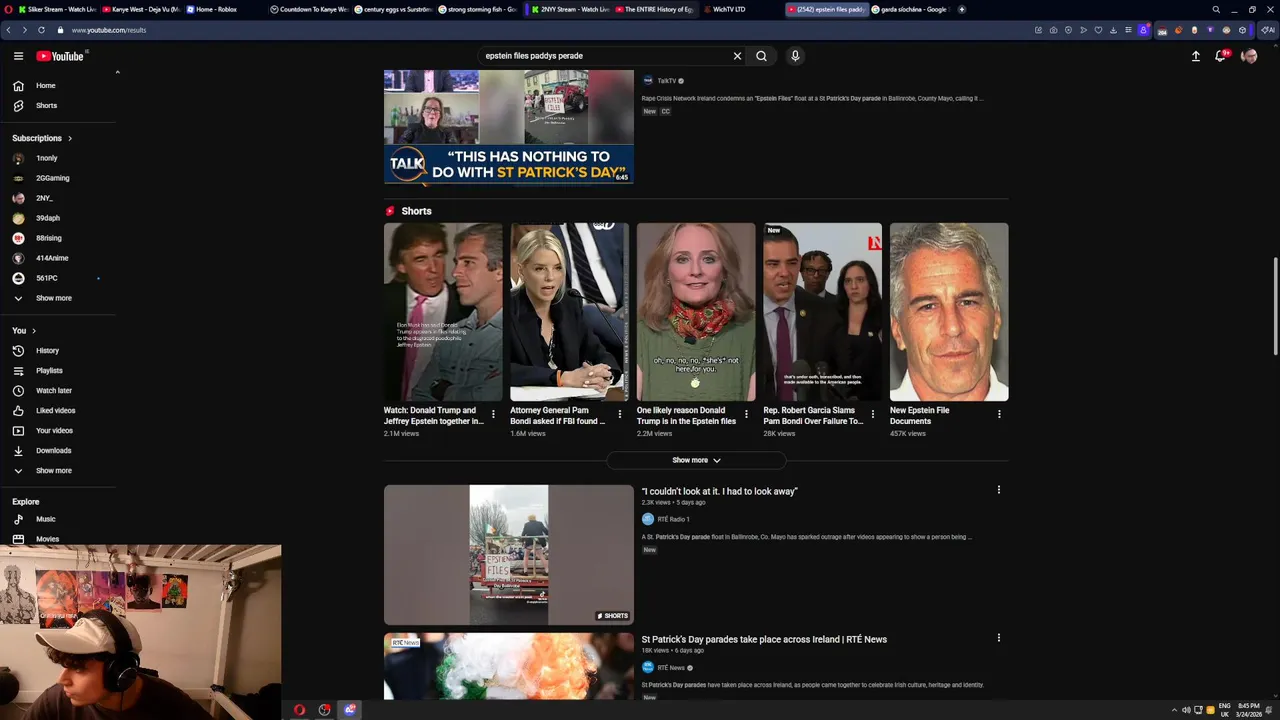Switch to the Countdown To Kanye West tab
The height and width of the screenshot is (720, 1280).
309,9
